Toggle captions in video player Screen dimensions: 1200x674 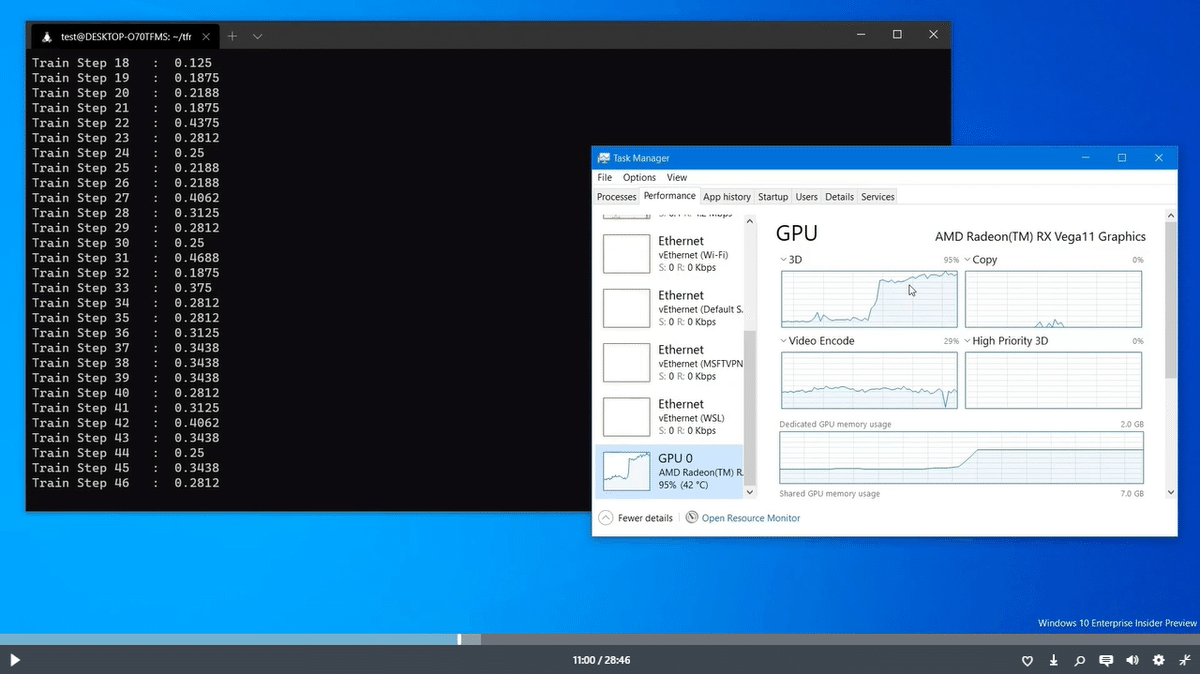(x=1106, y=660)
